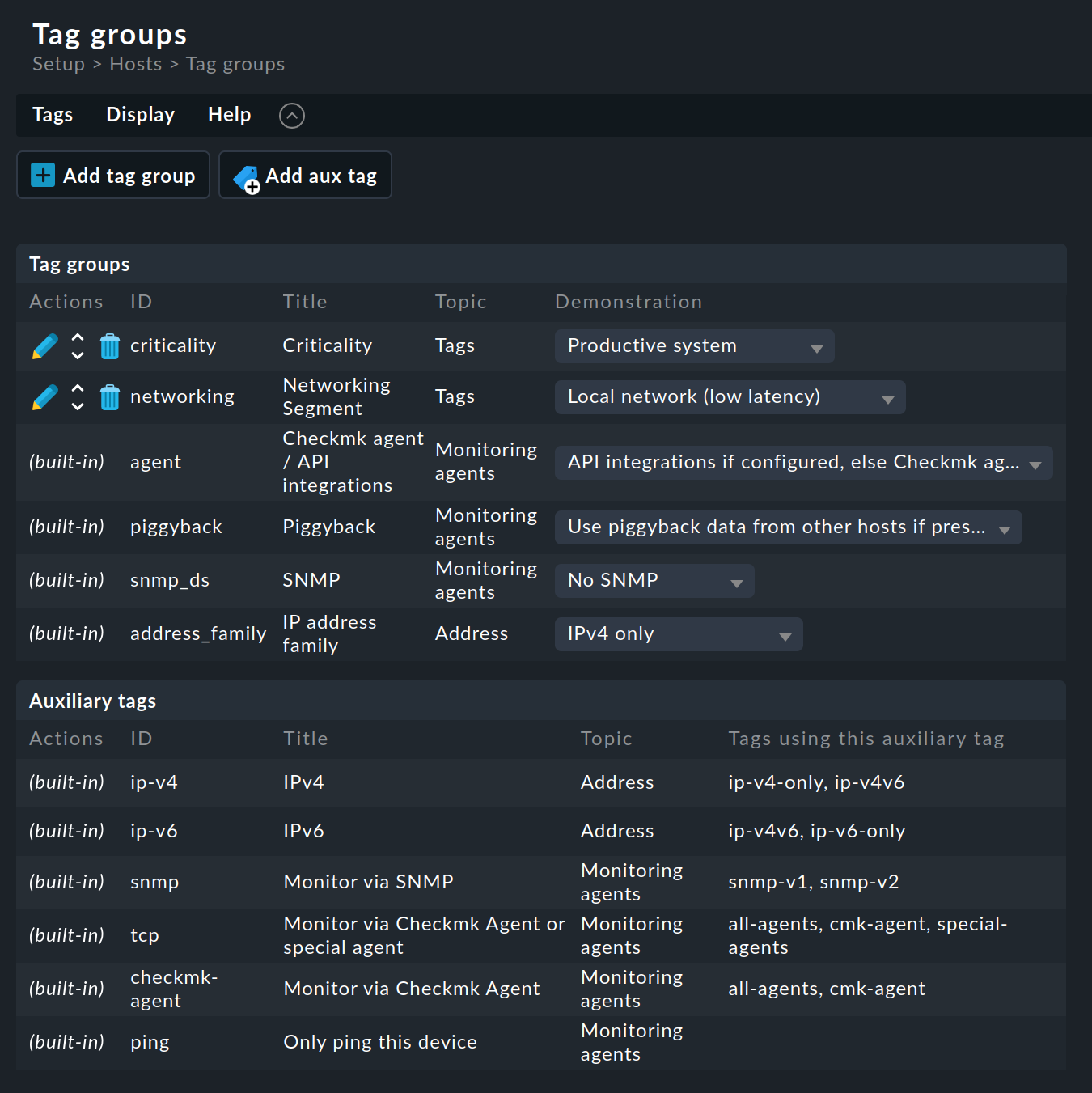Open the Tags menu
Screen dimensions: 1092x1093
[x=52, y=114]
